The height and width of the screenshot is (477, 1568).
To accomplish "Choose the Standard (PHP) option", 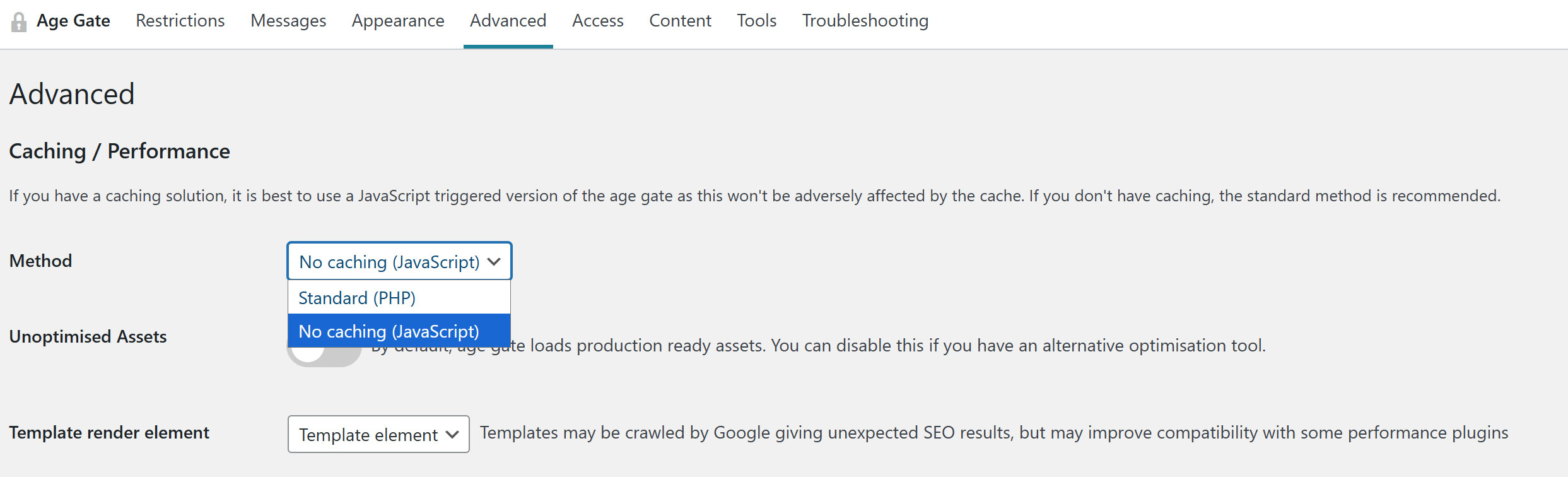I will tap(399, 298).
